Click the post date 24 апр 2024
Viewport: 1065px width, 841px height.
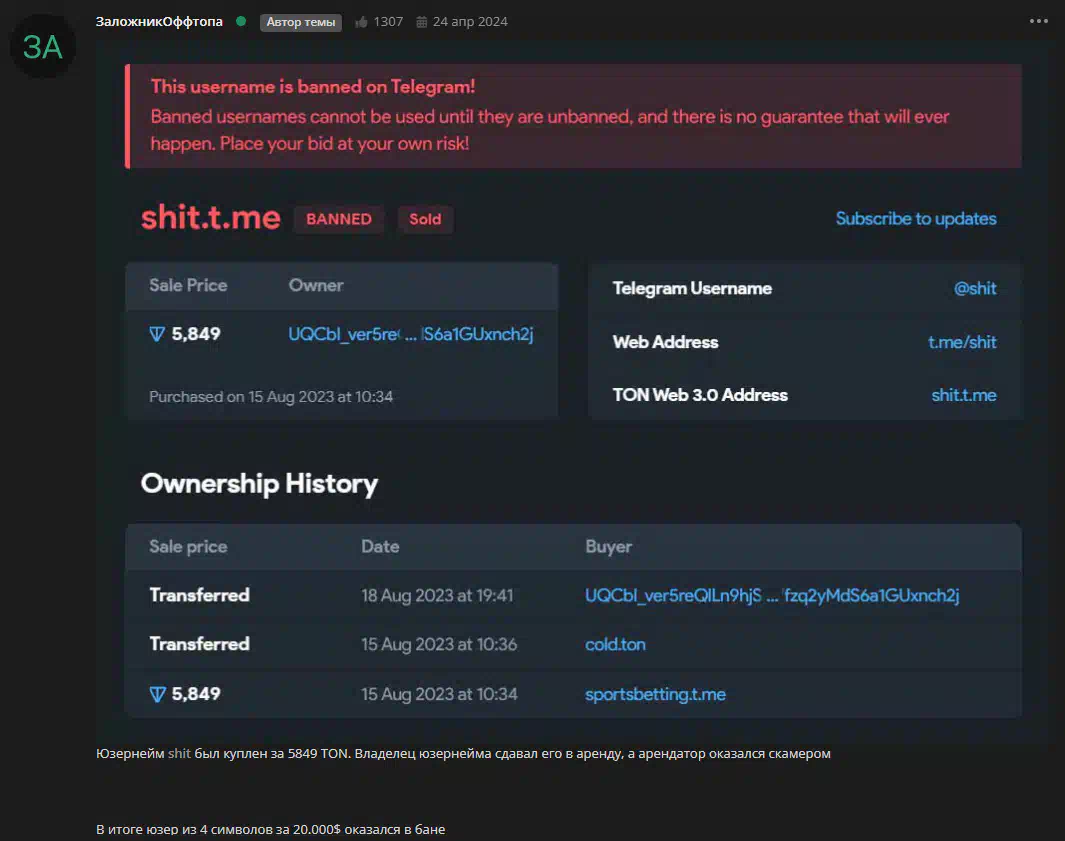coord(470,22)
